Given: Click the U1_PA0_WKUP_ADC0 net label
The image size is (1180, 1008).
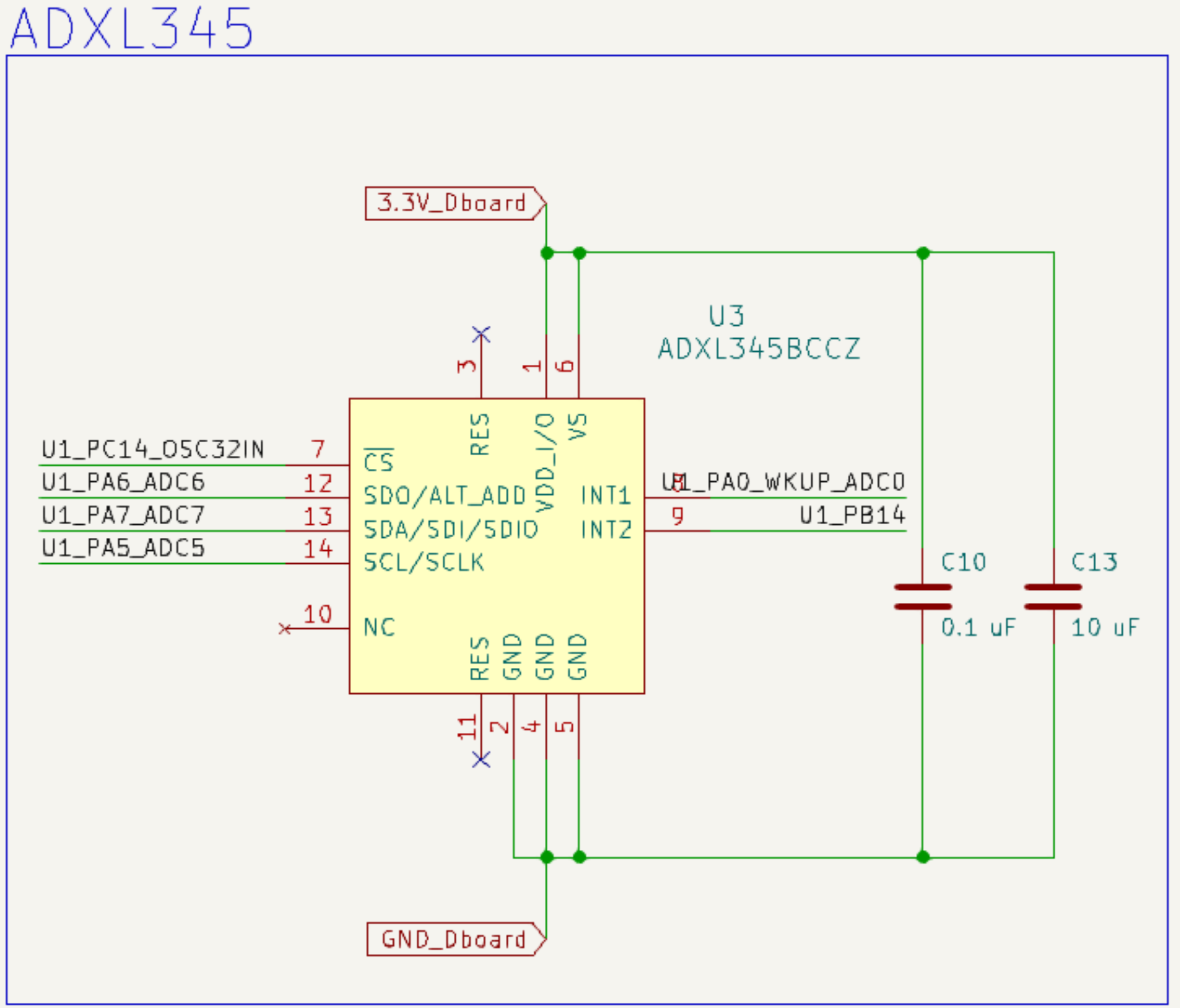Looking at the screenshot, I should pyautogui.click(x=783, y=482).
